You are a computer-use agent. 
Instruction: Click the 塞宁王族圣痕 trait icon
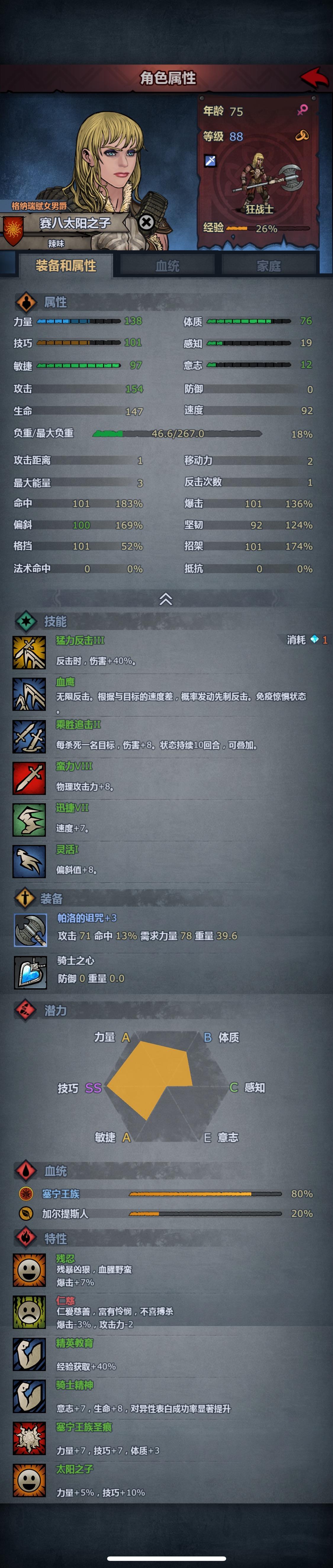pos(29,1438)
